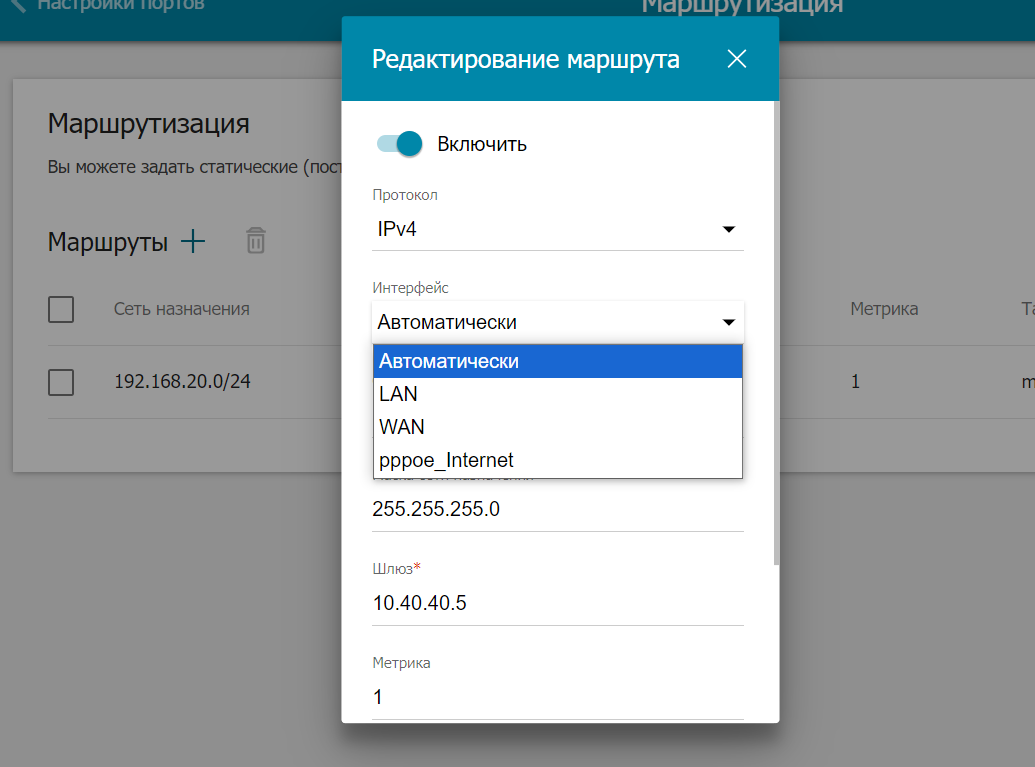Click metric value 1 in route row
1035x767 pixels.
point(855,382)
